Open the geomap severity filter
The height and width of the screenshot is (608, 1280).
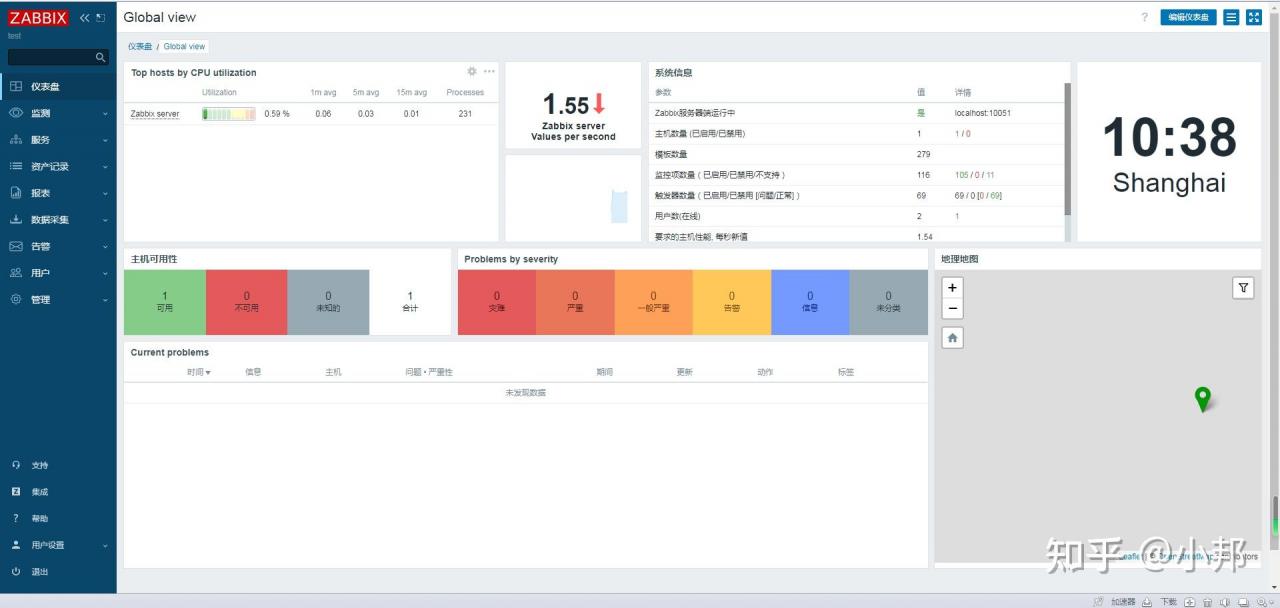(x=1243, y=288)
